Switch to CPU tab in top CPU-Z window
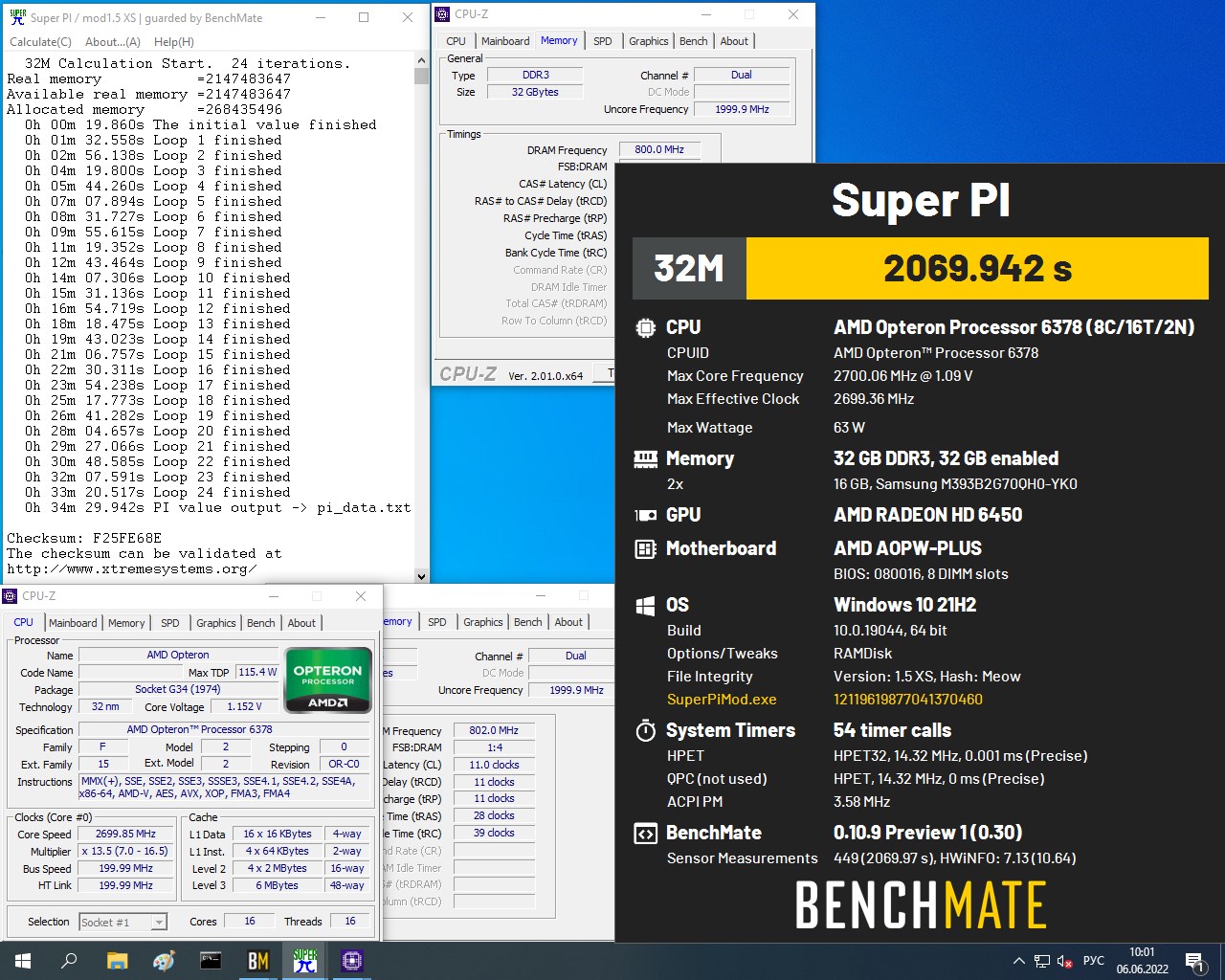The image size is (1225, 980). point(456,41)
